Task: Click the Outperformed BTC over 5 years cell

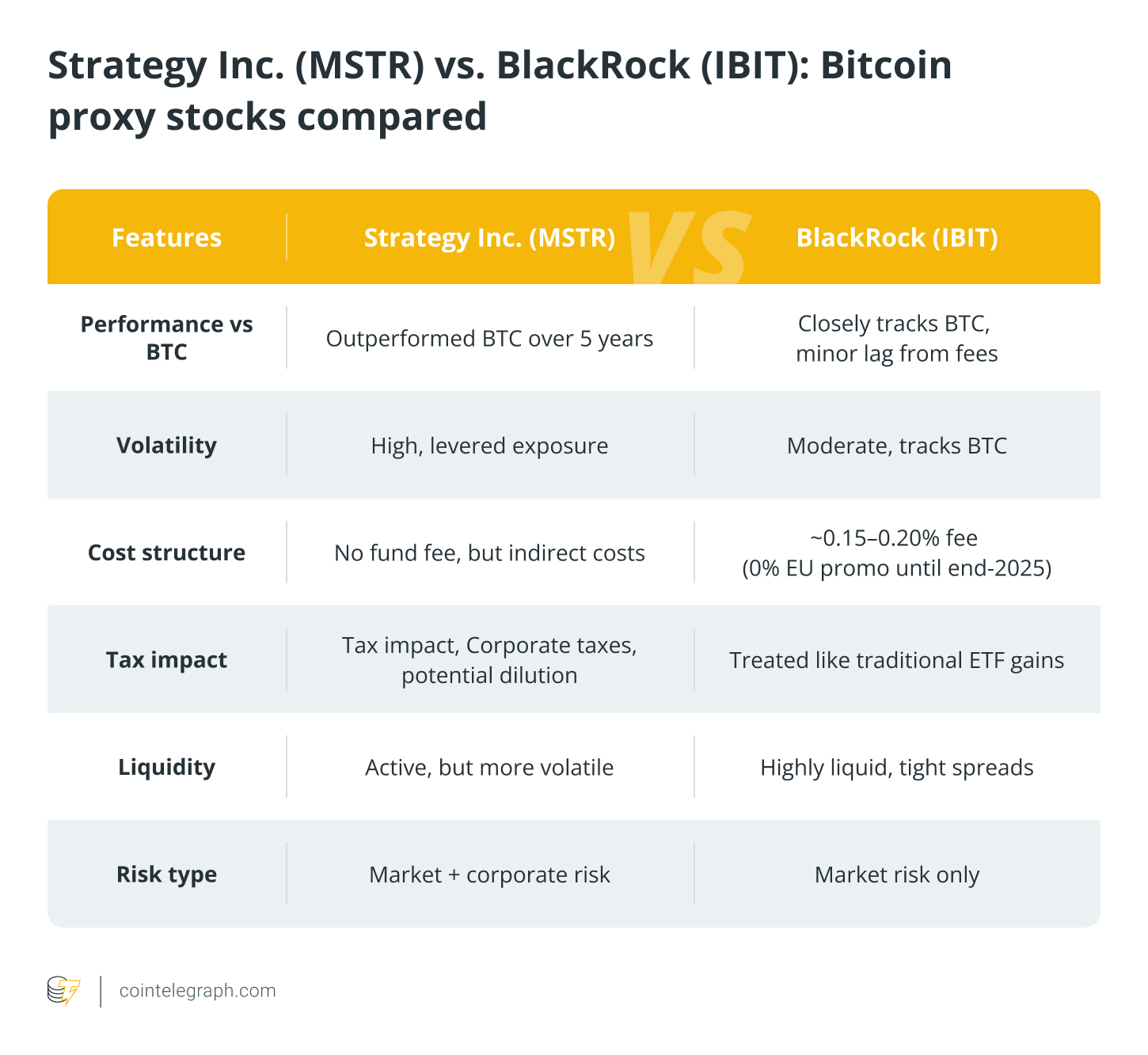Action: click(489, 339)
